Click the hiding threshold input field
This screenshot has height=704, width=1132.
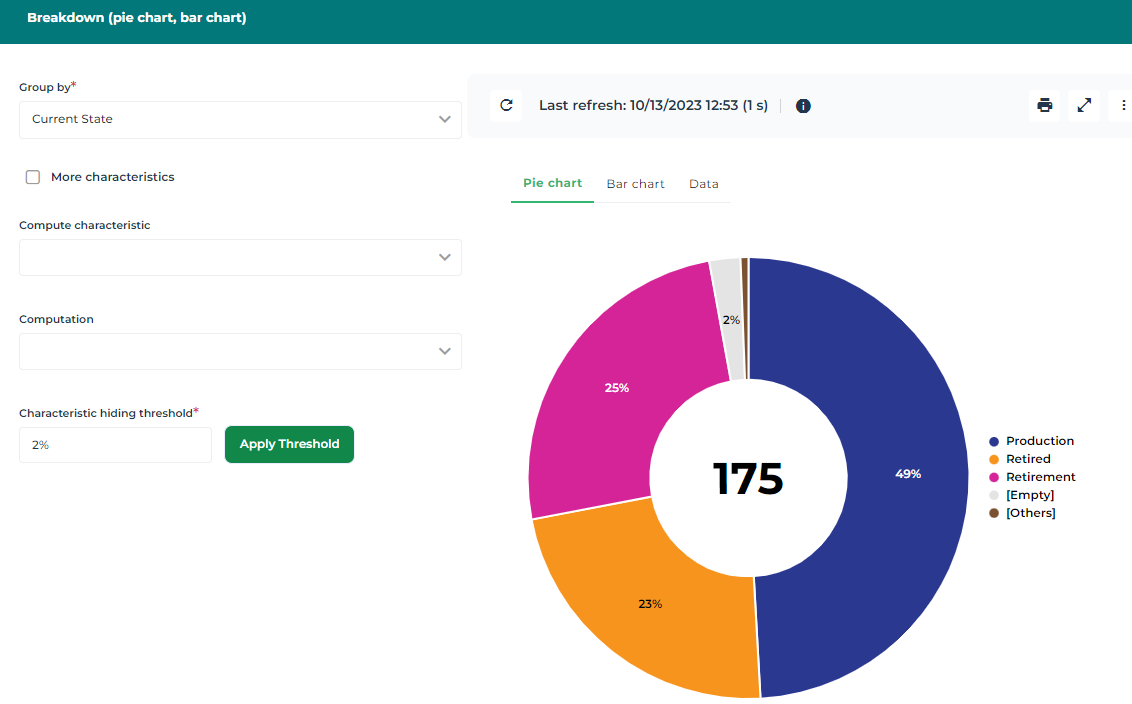(x=115, y=445)
